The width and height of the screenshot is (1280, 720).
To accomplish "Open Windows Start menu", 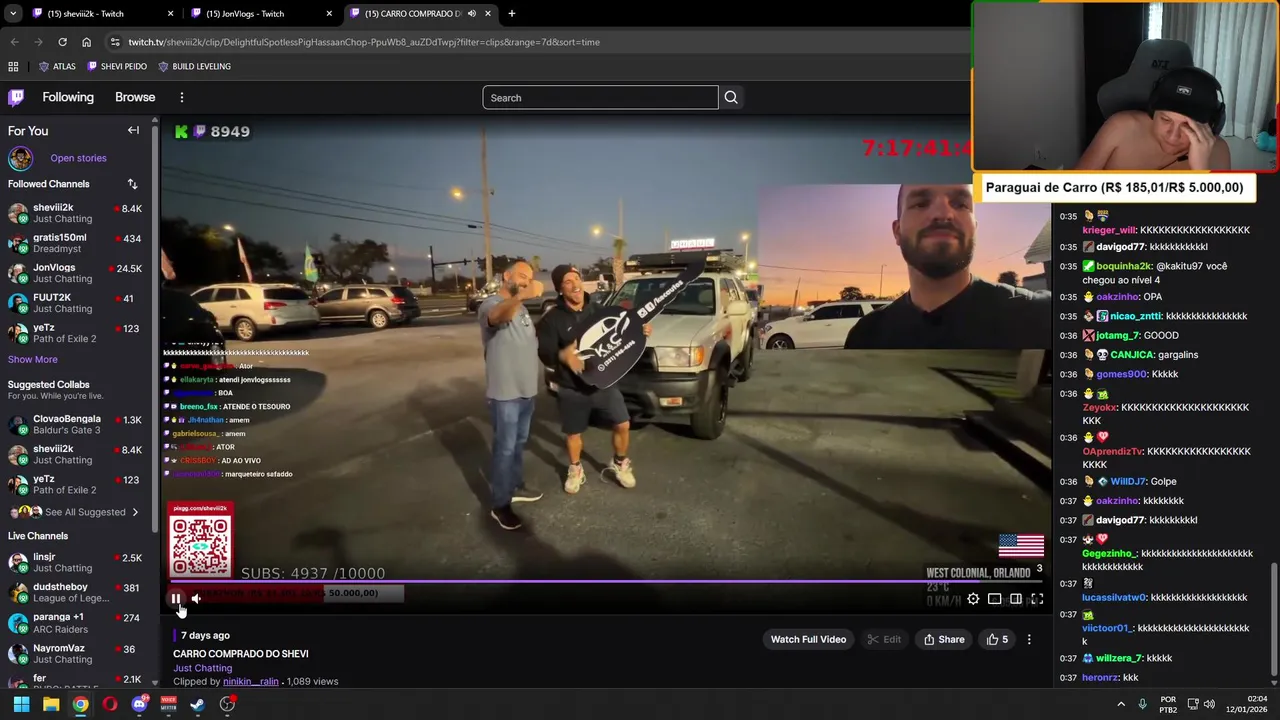I will click(x=21, y=704).
